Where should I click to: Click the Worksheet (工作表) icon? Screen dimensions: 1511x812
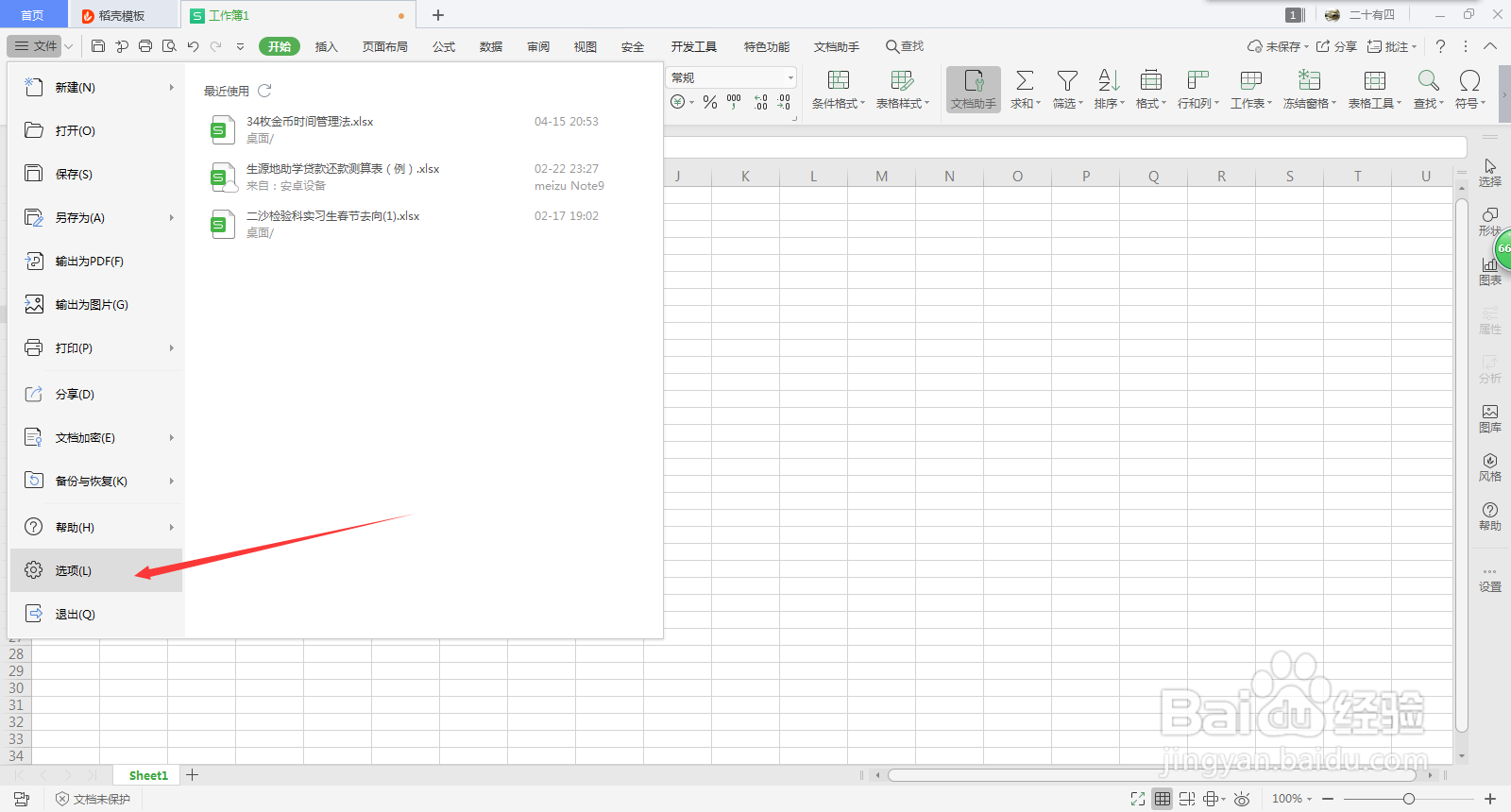click(1251, 80)
